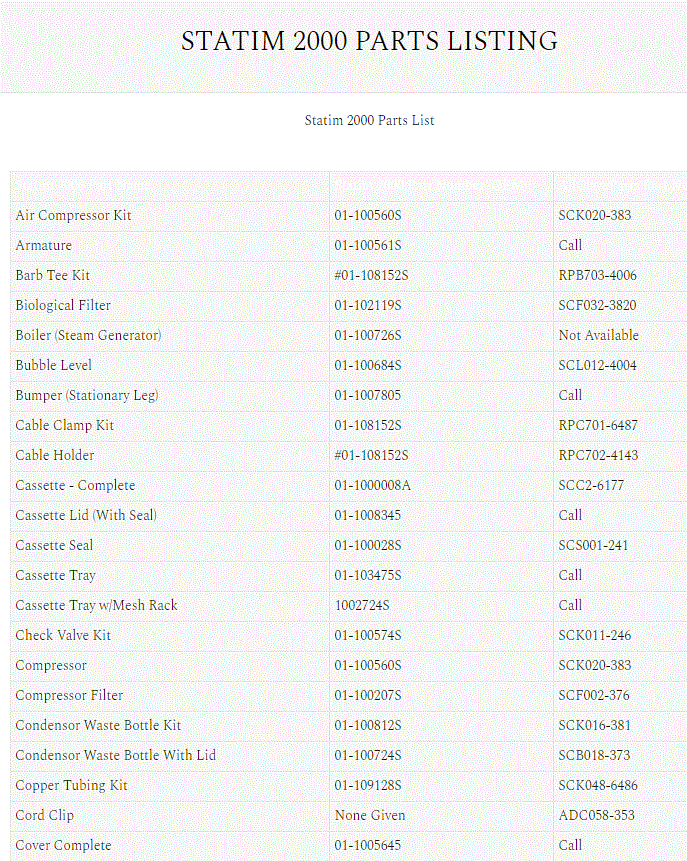Image resolution: width=687 pixels, height=861 pixels.
Task: Select Condensor Waste Bottle Kit part name
Action: (x=98, y=725)
